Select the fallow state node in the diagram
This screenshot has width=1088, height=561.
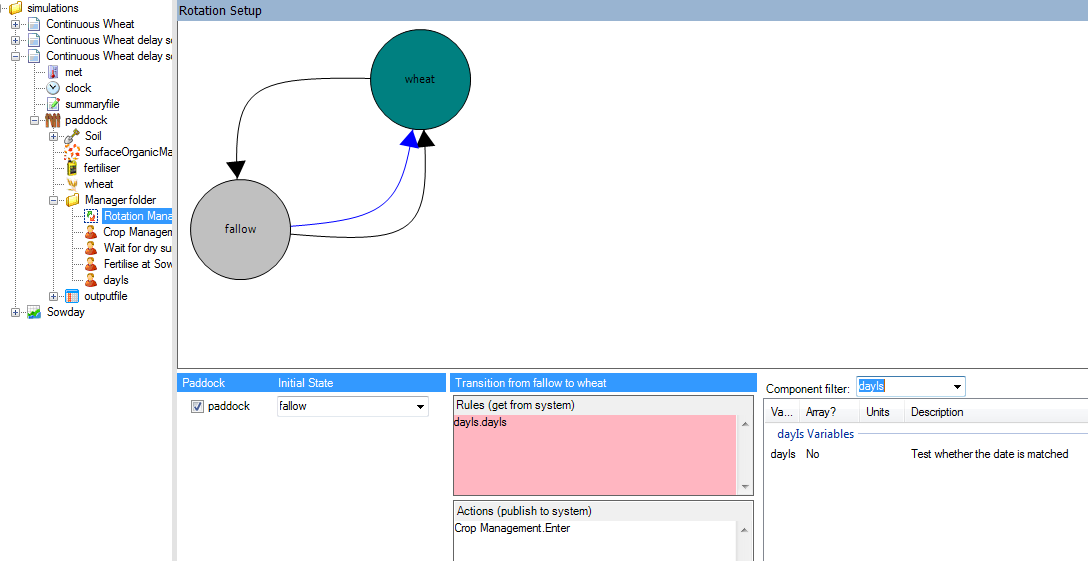click(x=240, y=229)
